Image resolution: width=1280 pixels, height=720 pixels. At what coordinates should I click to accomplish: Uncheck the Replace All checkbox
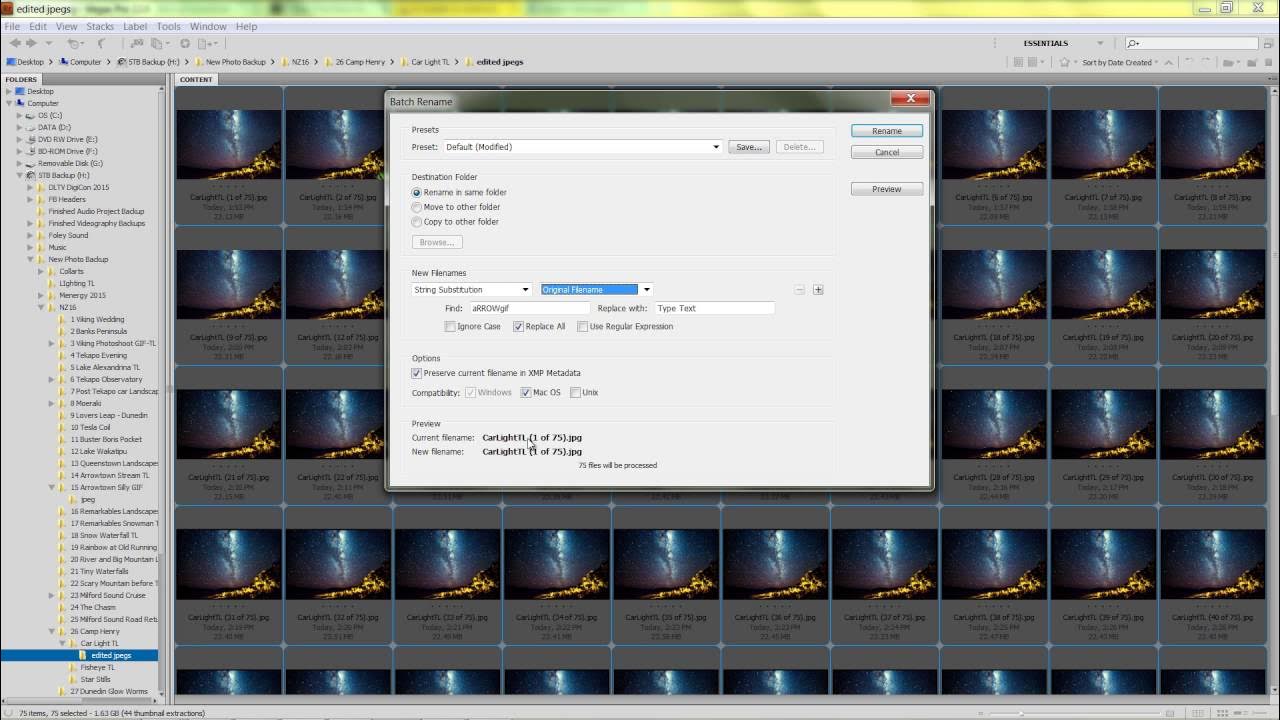(518, 327)
